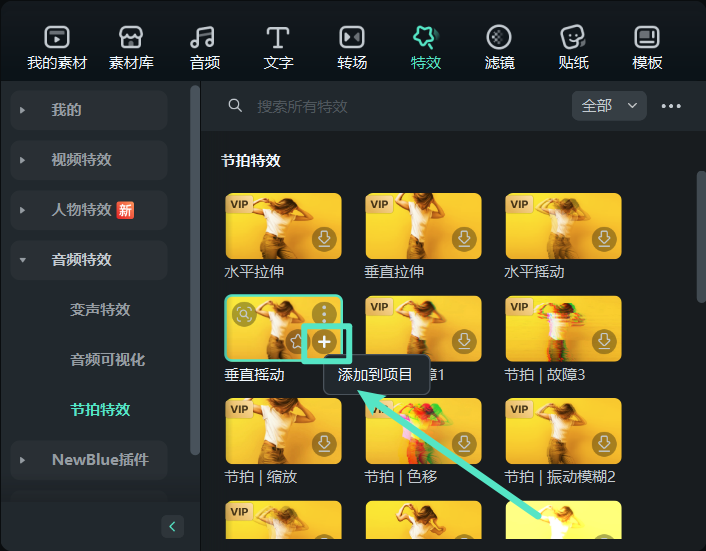Screen dimensions: 706x551
Task: Select the 节拍 | 故障3 thumbnail
Action: 564,329
